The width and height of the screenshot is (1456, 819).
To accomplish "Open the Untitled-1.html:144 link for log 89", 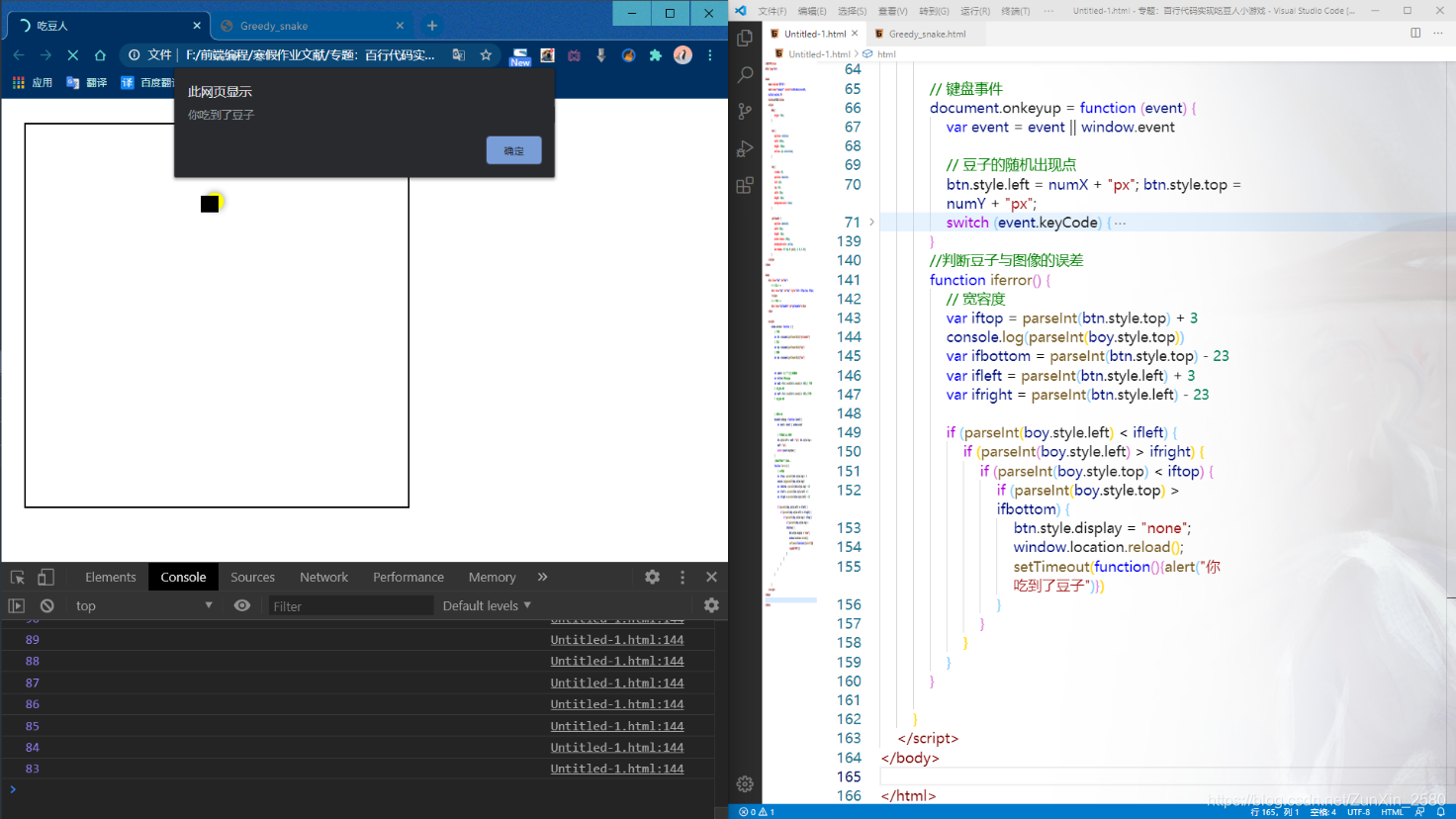I will tap(617, 640).
